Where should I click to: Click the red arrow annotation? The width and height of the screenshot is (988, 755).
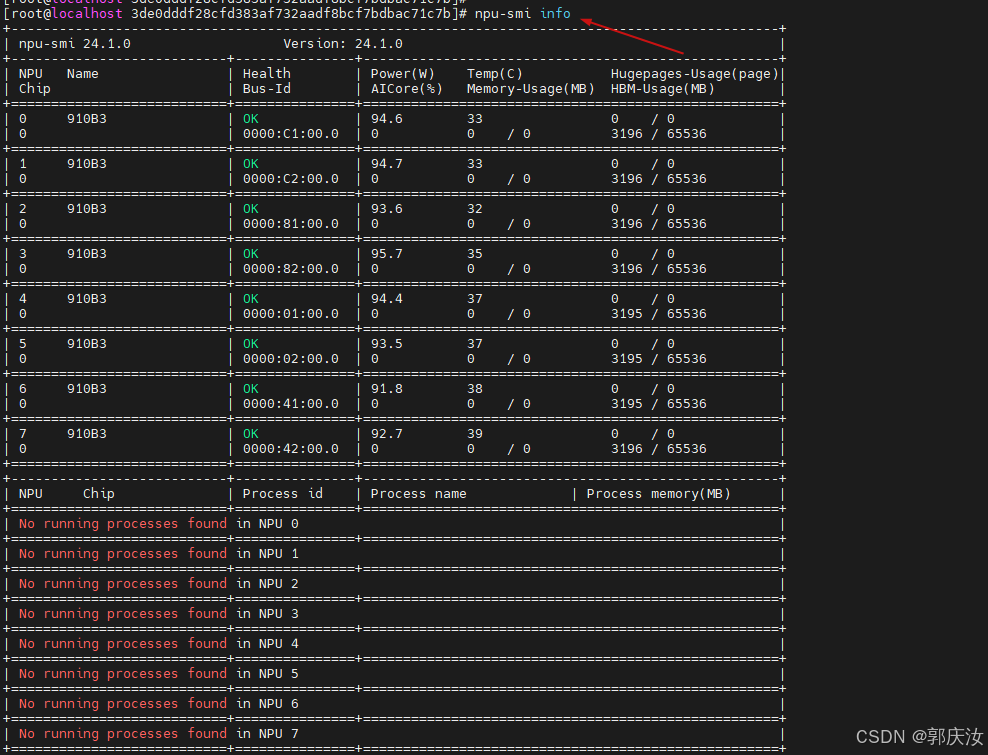(633, 36)
